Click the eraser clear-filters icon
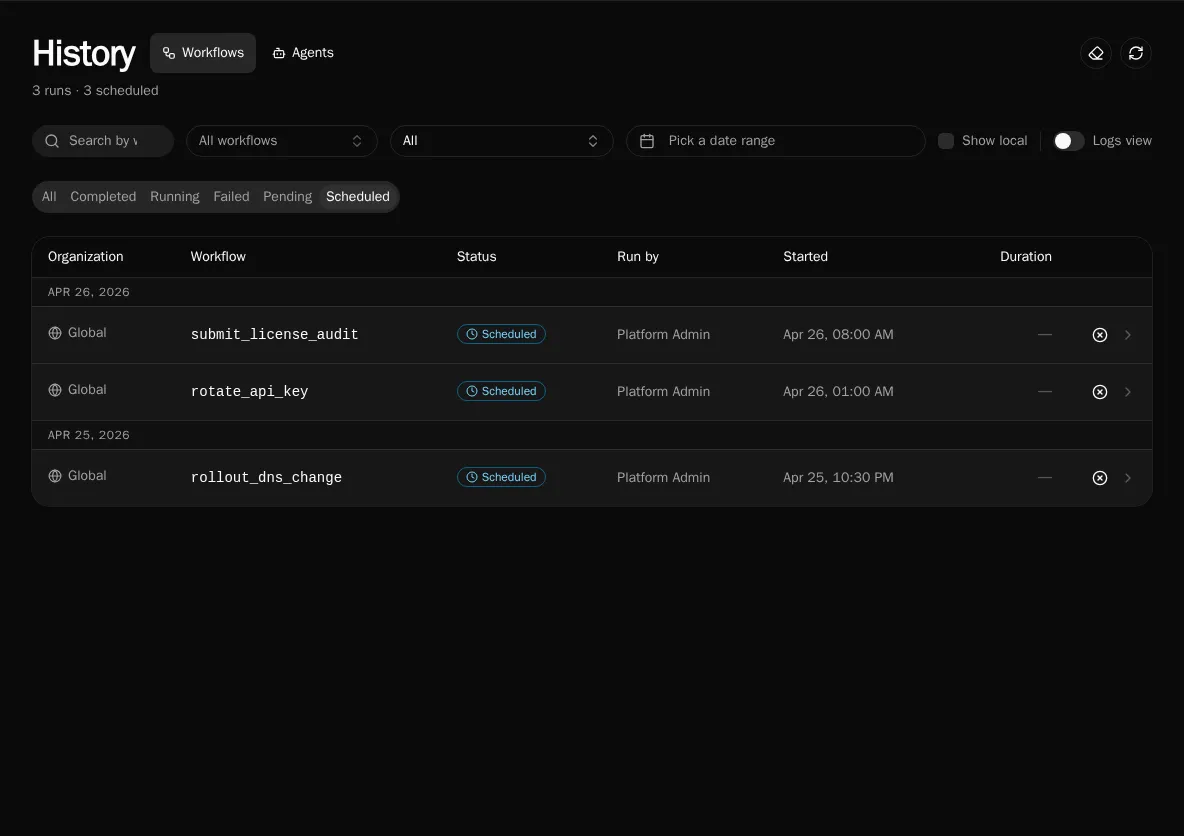The image size is (1184, 836). pos(1096,54)
